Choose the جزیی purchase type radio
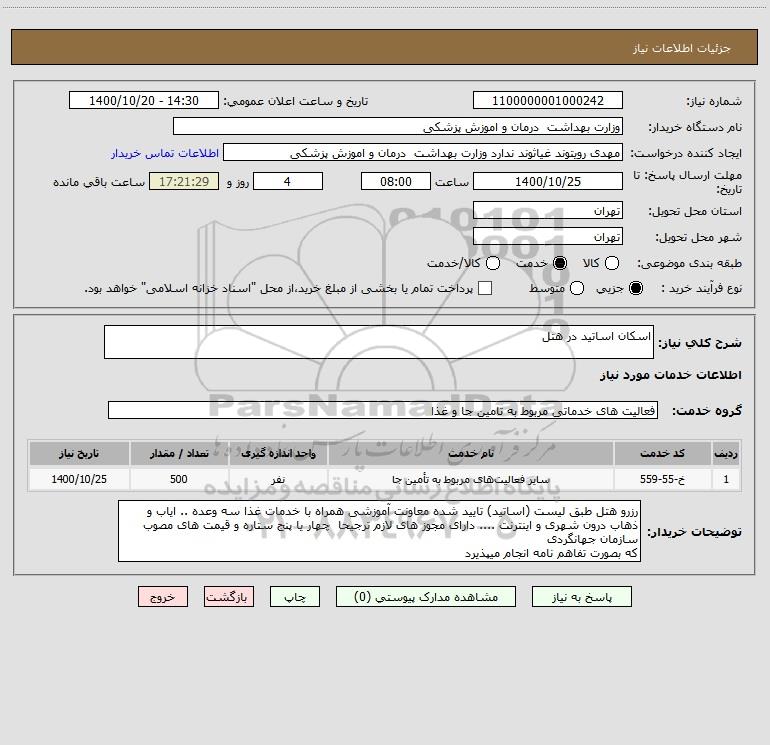770x745 pixels. 636,288
